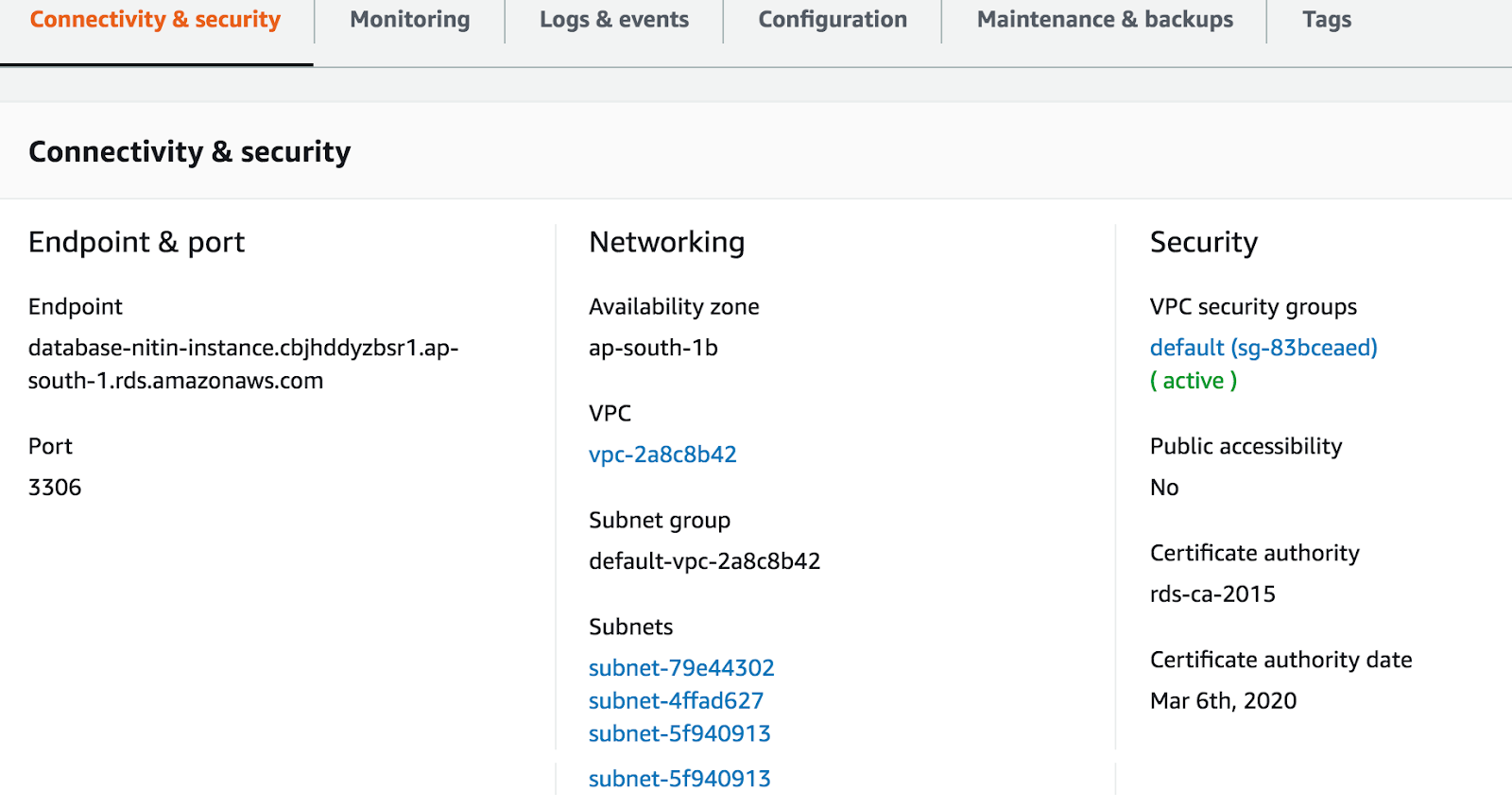Open the subnet-79e44302 link
The height and width of the screenshot is (808, 1512).
tap(681, 668)
